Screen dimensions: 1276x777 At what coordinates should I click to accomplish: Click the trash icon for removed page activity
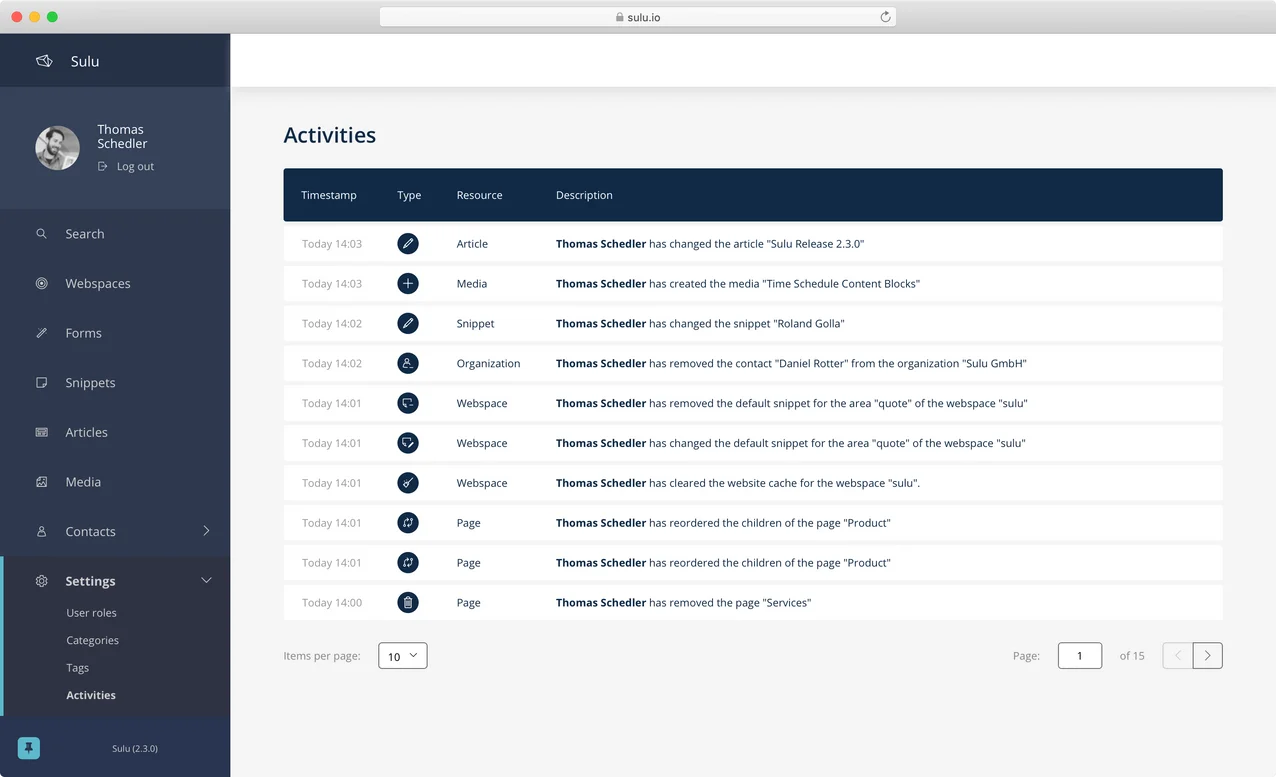tap(408, 602)
